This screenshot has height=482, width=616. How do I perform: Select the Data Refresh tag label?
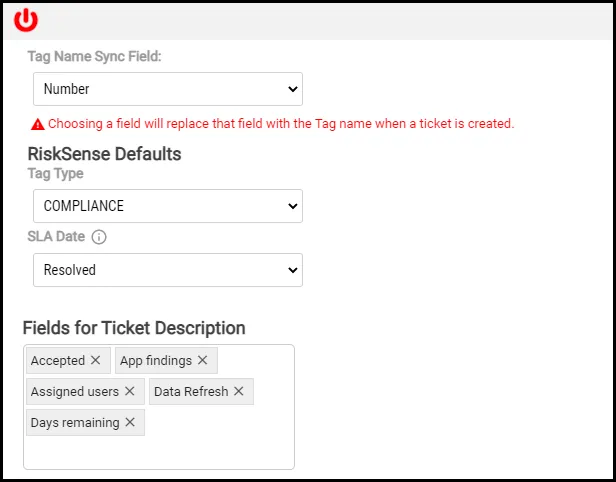[x=191, y=392]
